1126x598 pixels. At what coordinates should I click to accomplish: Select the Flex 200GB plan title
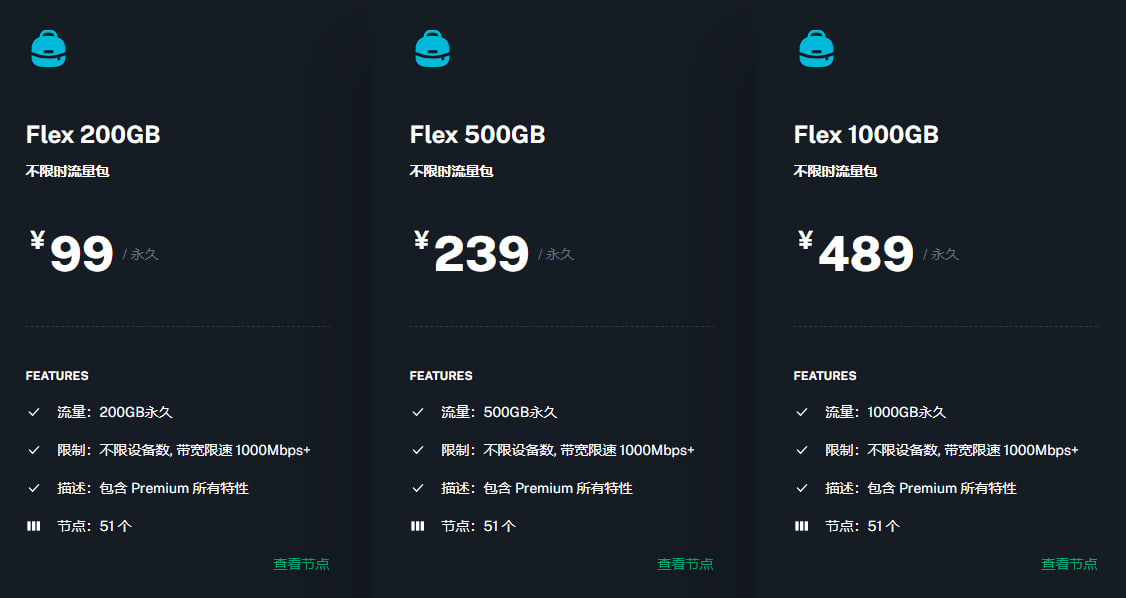[x=93, y=134]
